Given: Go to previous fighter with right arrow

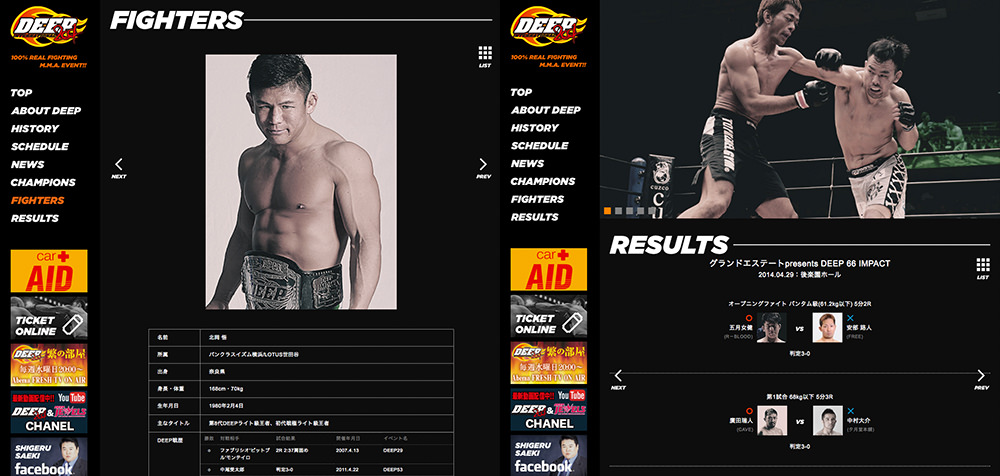Looking at the screenshot, I should 483,168.
